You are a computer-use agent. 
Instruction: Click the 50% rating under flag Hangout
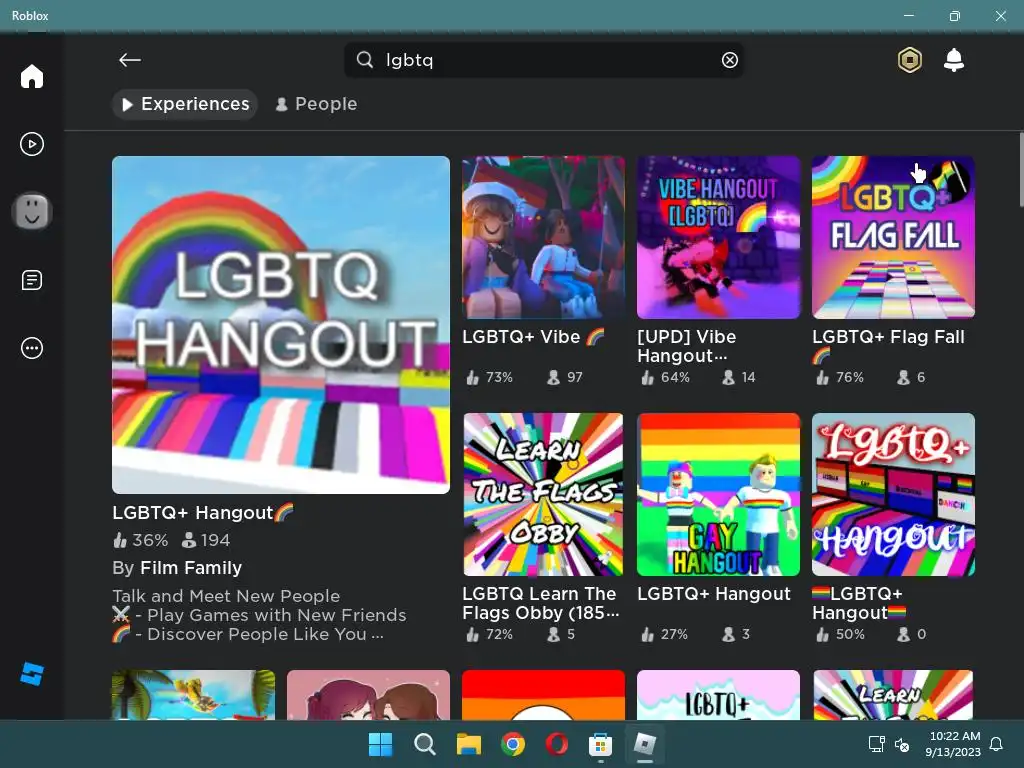click(x=840, y=635)
